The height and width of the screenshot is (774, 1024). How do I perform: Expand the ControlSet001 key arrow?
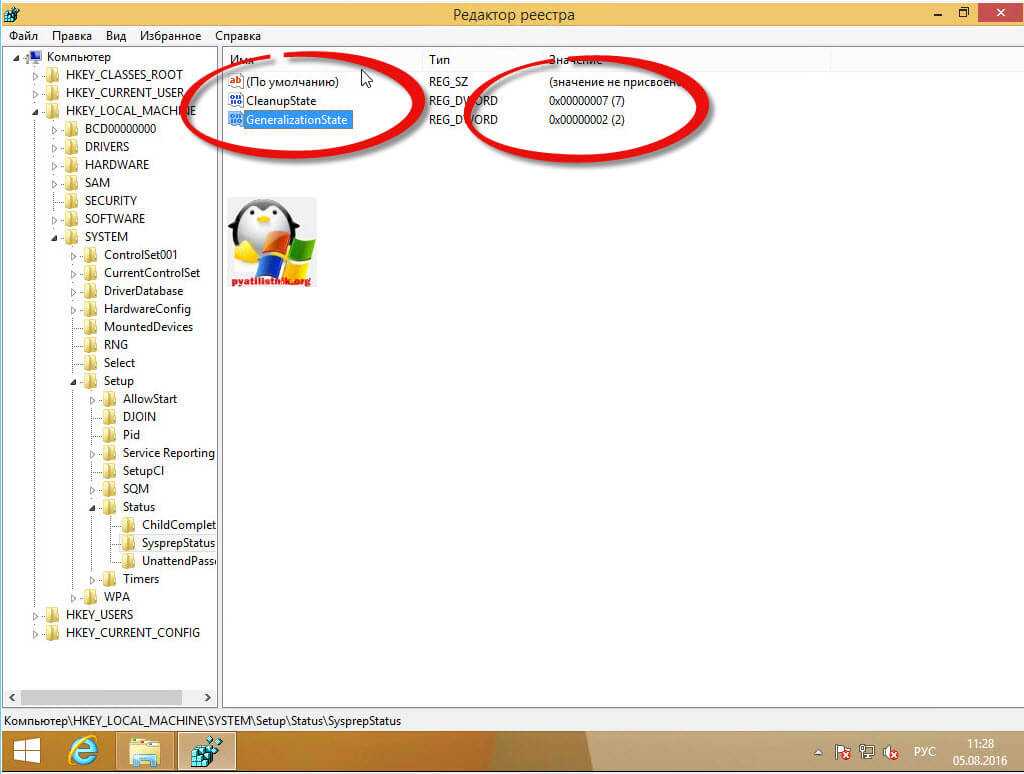pyautogui.click(x=73, y=256)
